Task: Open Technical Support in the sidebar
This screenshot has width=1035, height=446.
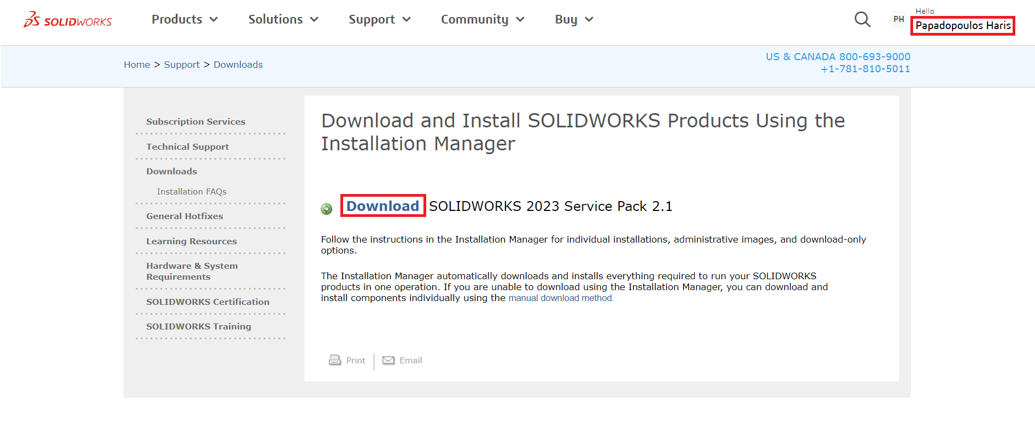Action: (188, 147)
